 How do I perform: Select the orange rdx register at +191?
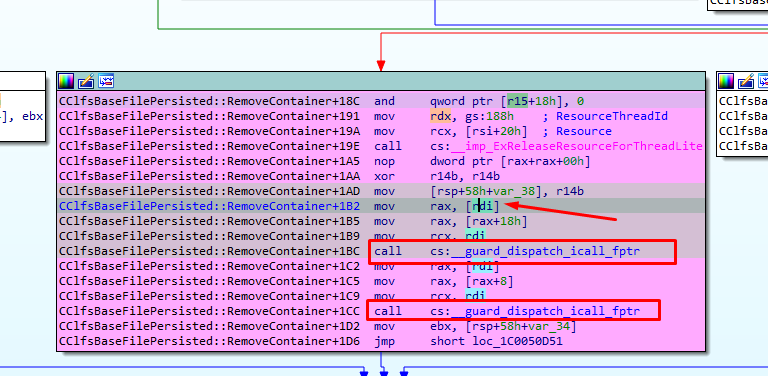tap(439, 117)
